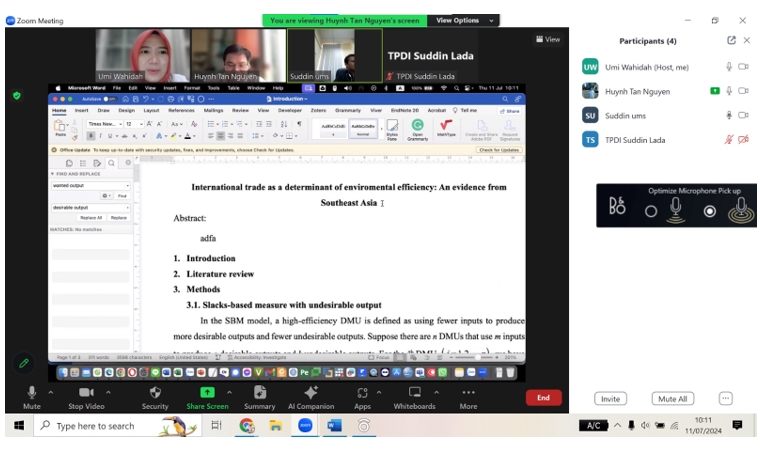Toggle Italic in shared Word ribbon
This screenshot has height=469, width=760.
coord(100,136)
